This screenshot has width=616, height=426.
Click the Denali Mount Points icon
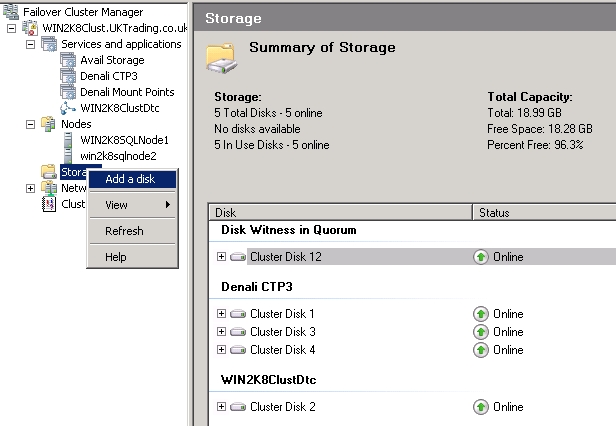pyautogui.click(x=68, y=92)
